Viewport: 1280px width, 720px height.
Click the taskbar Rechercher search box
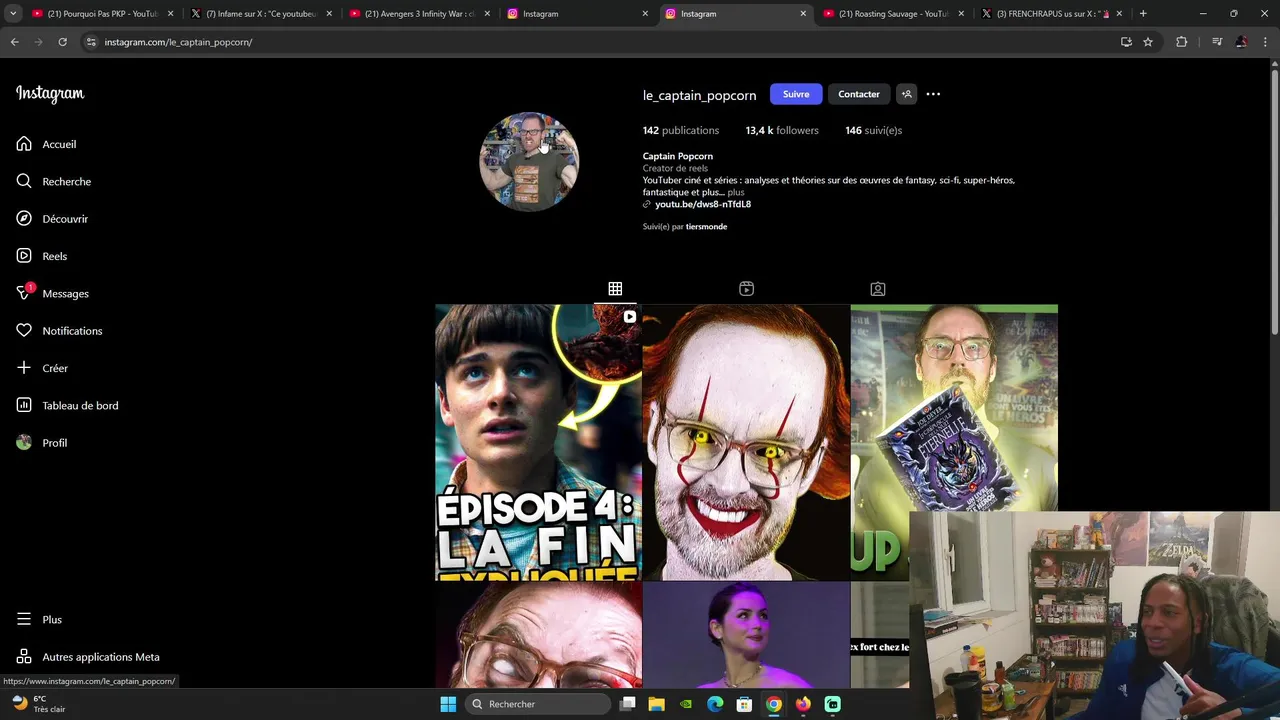tap(538, 704)
